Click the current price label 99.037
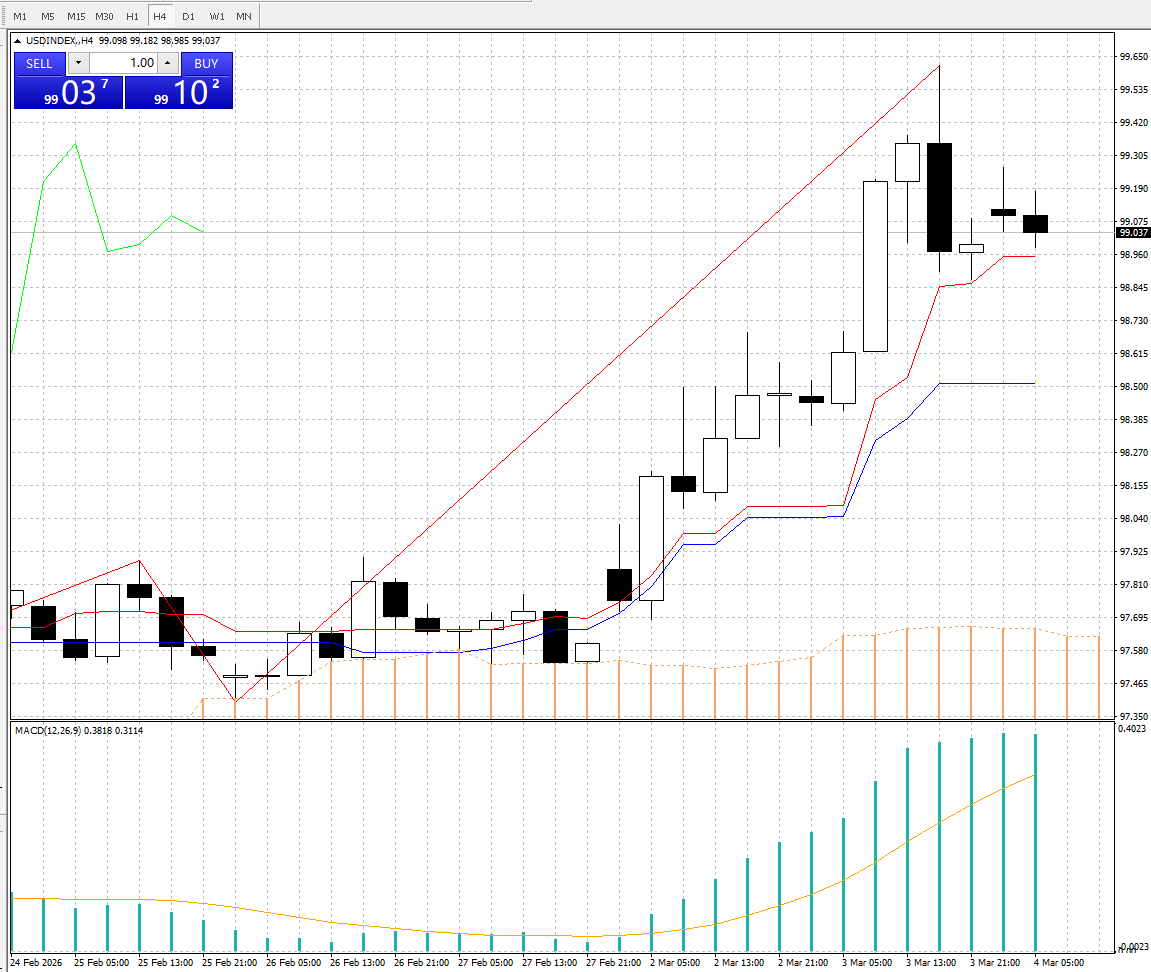1151x972 pixels. [x=1131, y=233]
